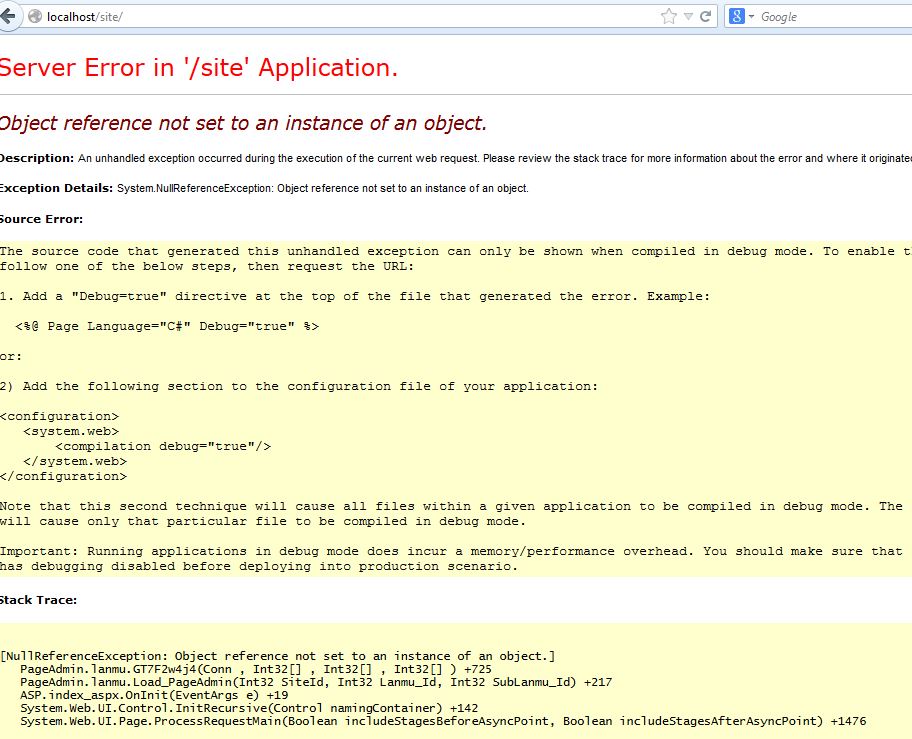The image size is (912, 739).
Task: Click the Google search engine icon
Action: 736,17
